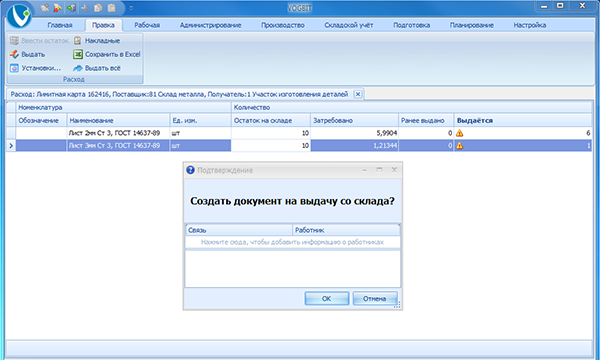Click the connect plug icon in quick access toolbar
Image resolution: width=600 pixels, height=360 pixels.
45,8
